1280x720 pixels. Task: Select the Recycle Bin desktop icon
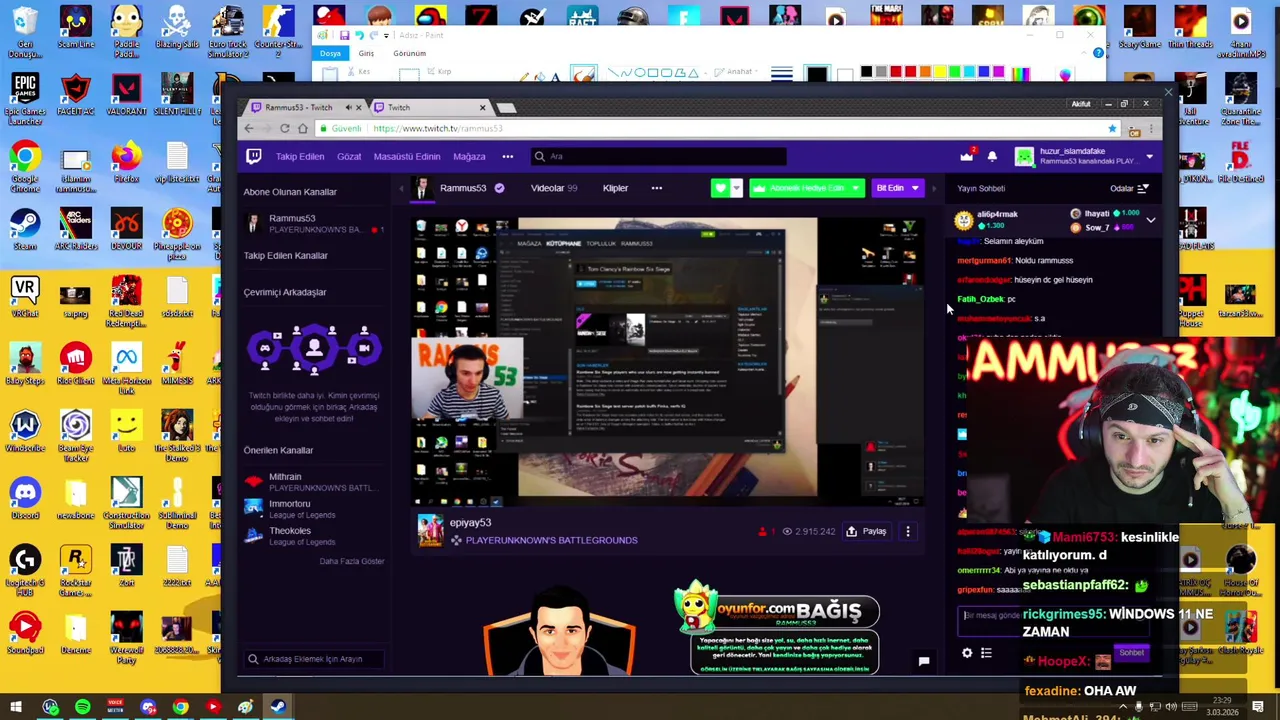click(25, 34)
